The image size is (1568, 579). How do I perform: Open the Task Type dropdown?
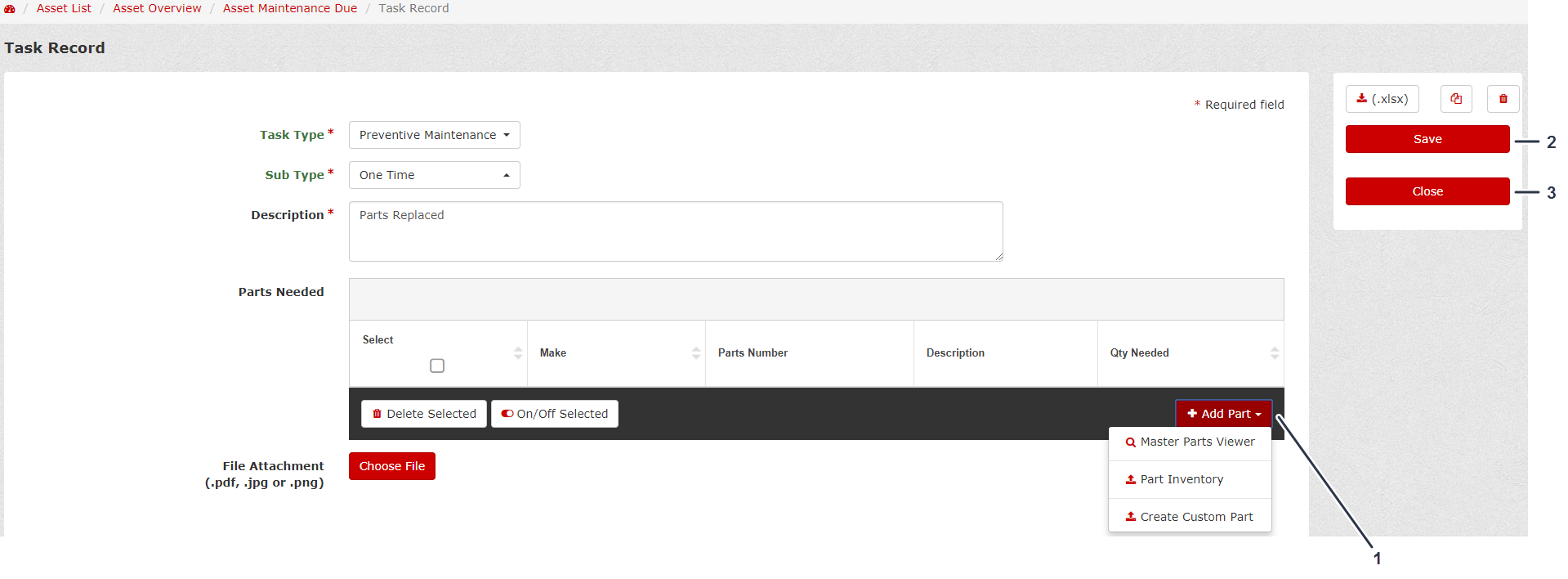pos(434,135)
